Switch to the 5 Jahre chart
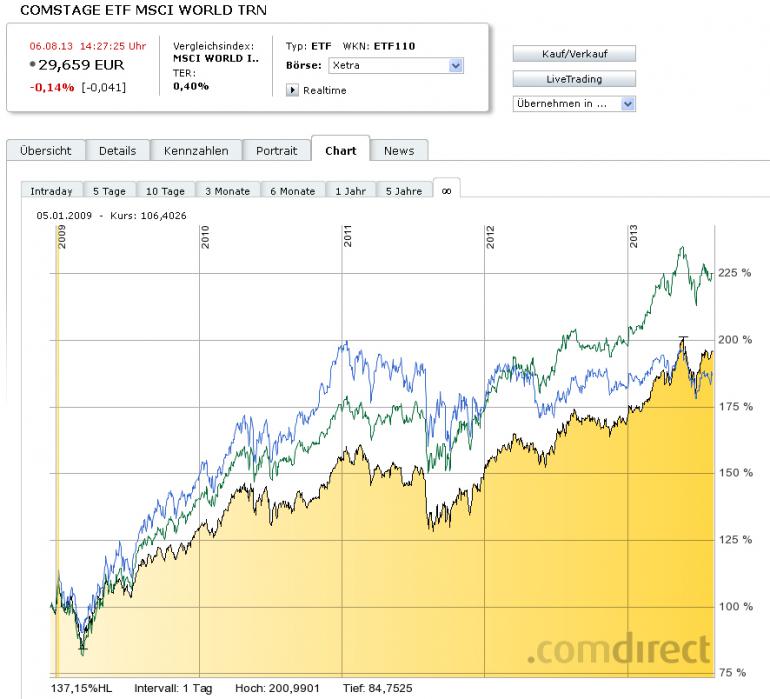Viewport: 770px width, 699px height. pyautogui.click(x=402, y=191)
